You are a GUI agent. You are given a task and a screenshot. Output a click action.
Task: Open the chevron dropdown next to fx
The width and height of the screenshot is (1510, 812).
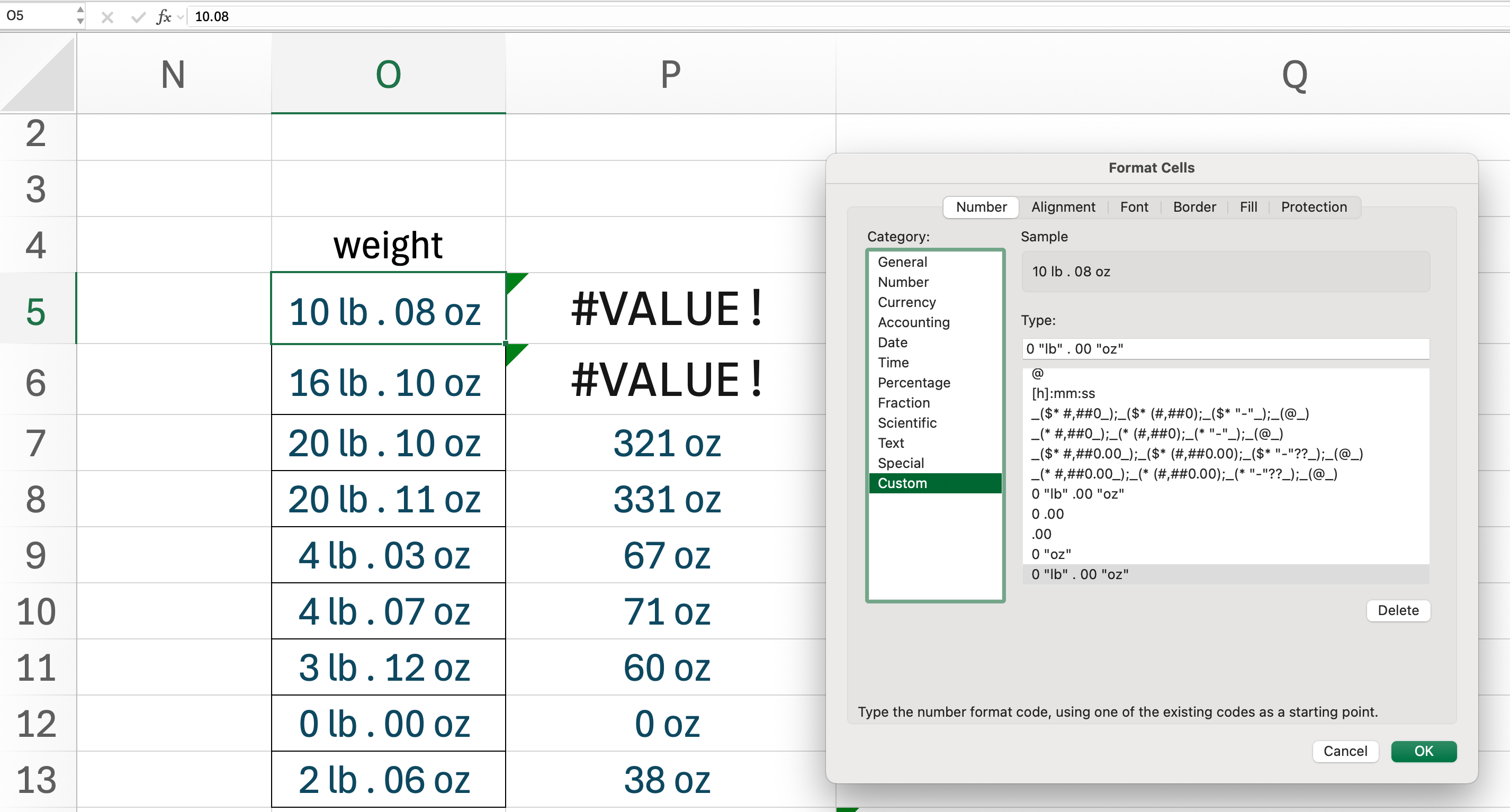(181, 17)
